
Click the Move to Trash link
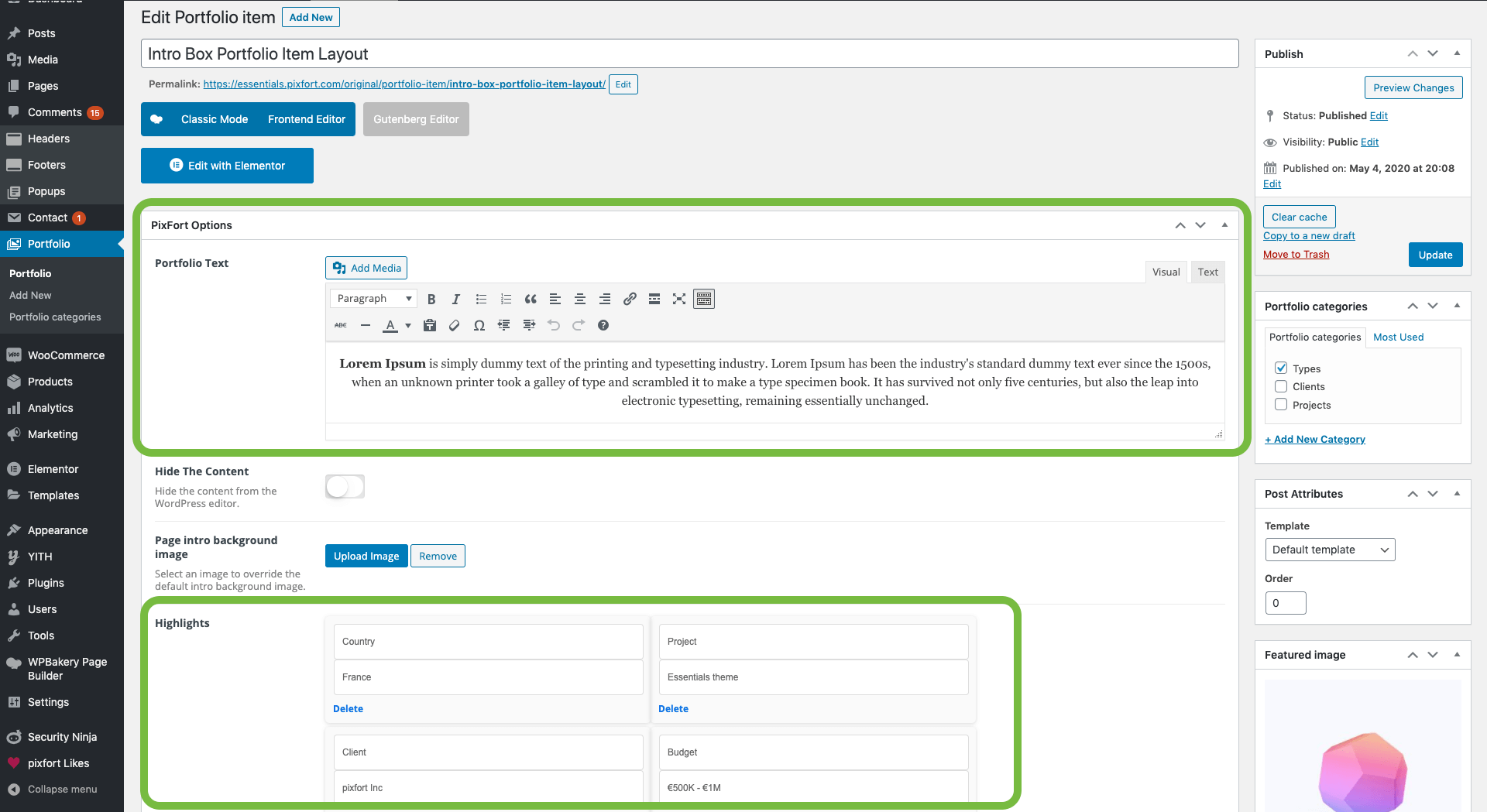[1296, 254]
